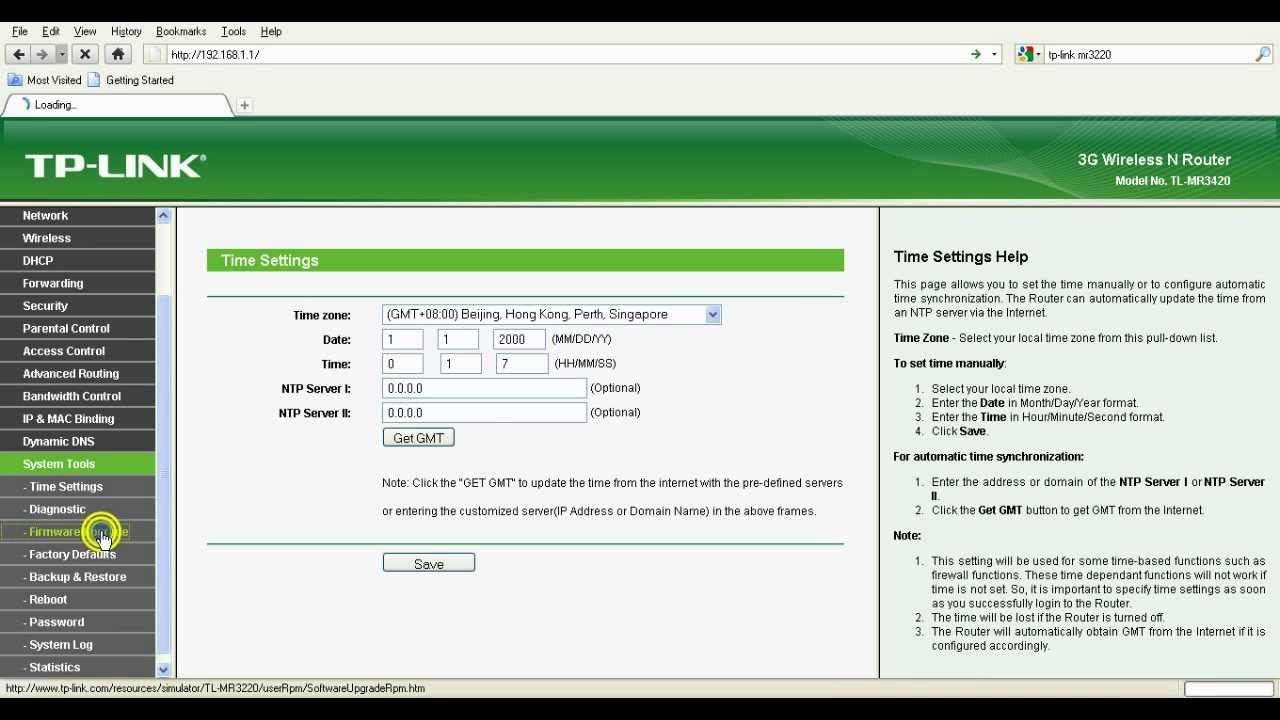Viewport: 1280px width, 720px height.
Task: Open the Time Settings submenu item
Action: tap(77, 487)
